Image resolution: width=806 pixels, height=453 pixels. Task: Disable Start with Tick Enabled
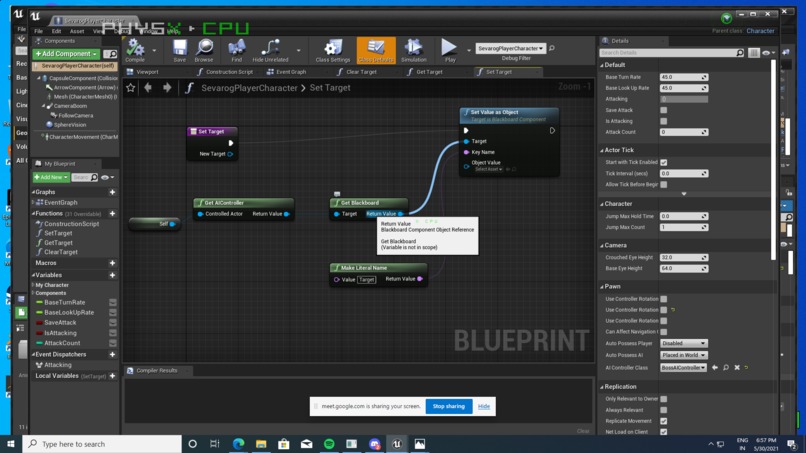(664, 162)
